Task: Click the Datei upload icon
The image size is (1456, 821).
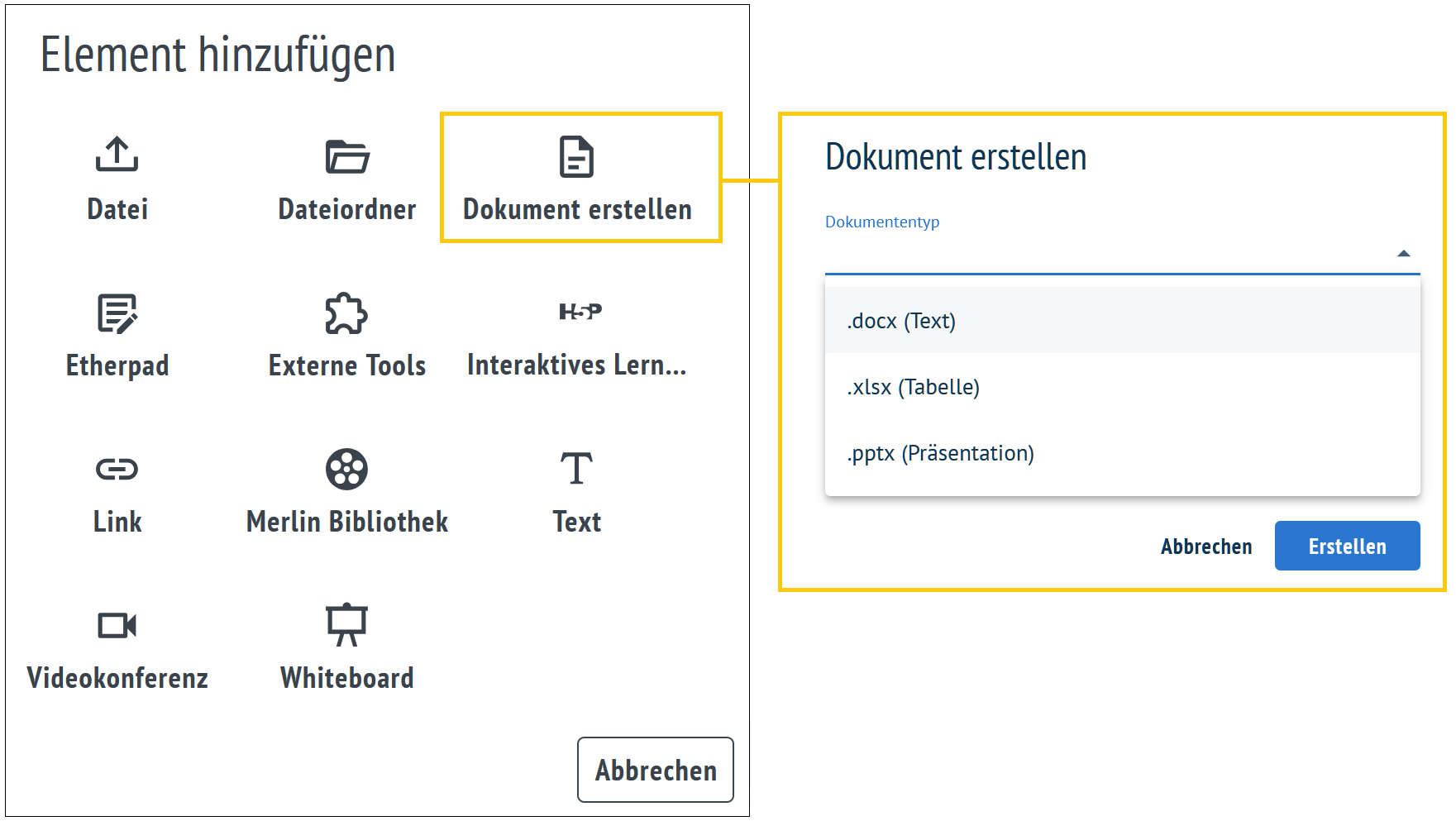Action: click(x=117, y=155)
